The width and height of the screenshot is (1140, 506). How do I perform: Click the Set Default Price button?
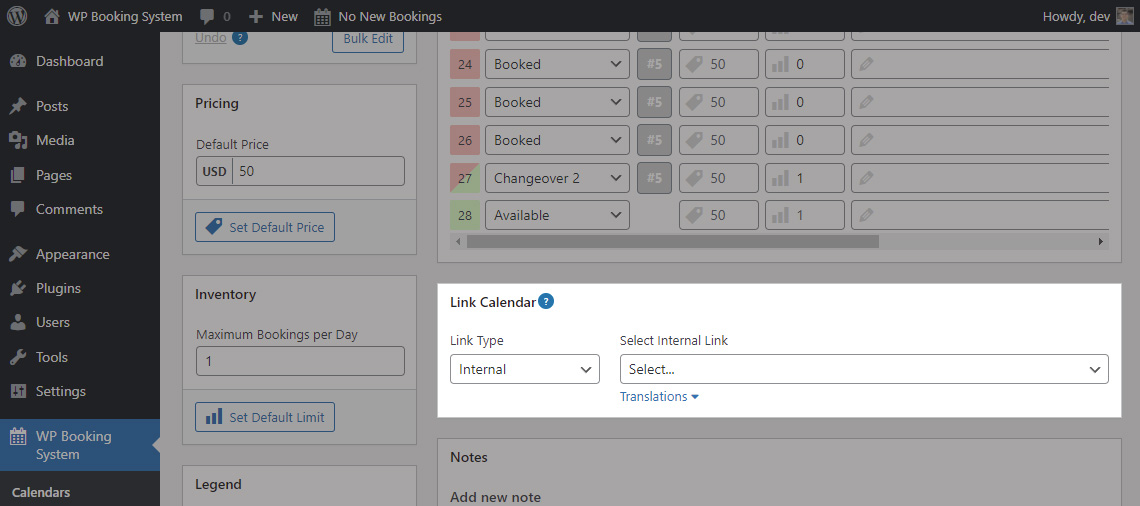pos(265,227)
